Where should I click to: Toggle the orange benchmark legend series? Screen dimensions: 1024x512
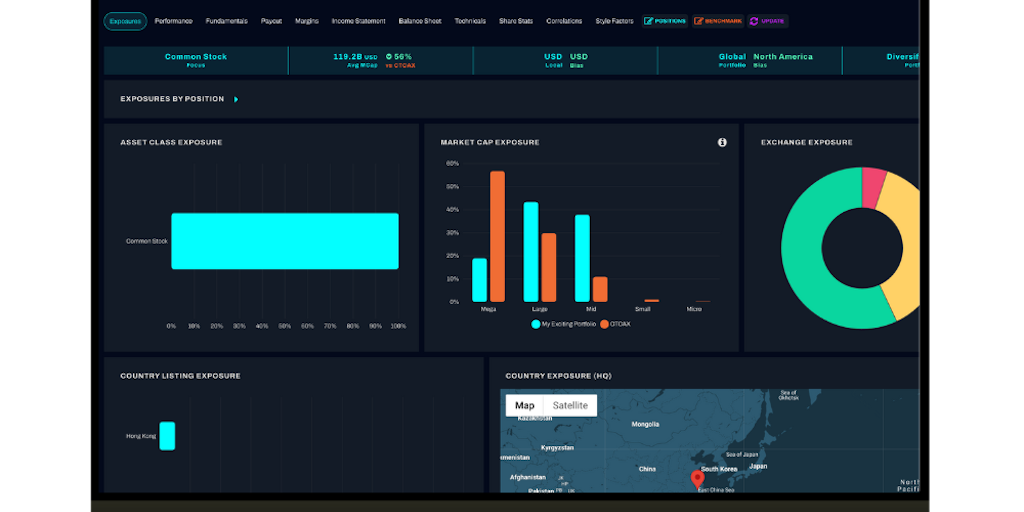click(x=616, y=324)
